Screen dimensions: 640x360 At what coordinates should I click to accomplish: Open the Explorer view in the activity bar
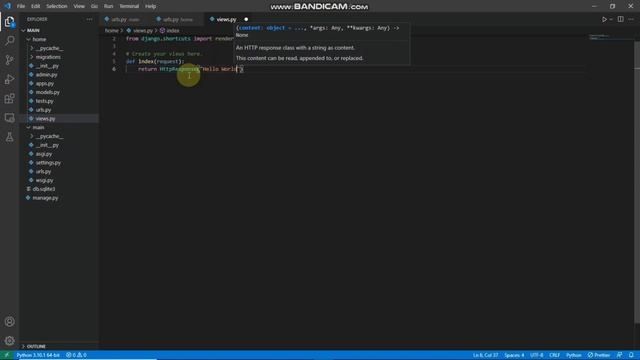[x=9, y=22]
